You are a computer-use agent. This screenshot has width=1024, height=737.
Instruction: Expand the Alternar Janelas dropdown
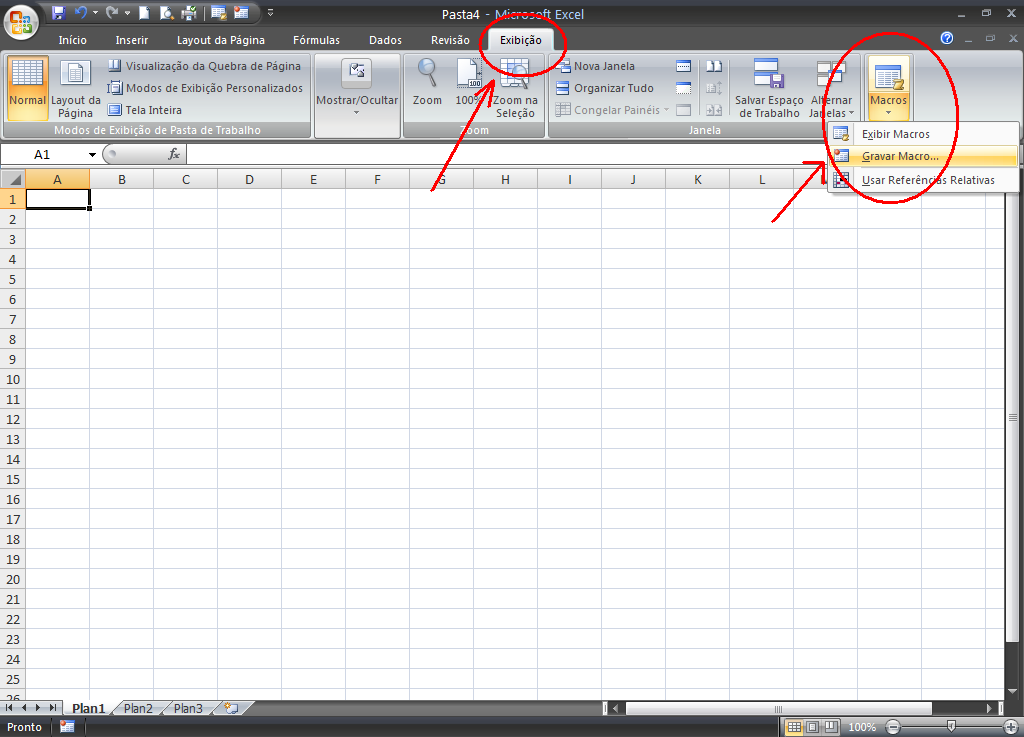click(831, 89)
